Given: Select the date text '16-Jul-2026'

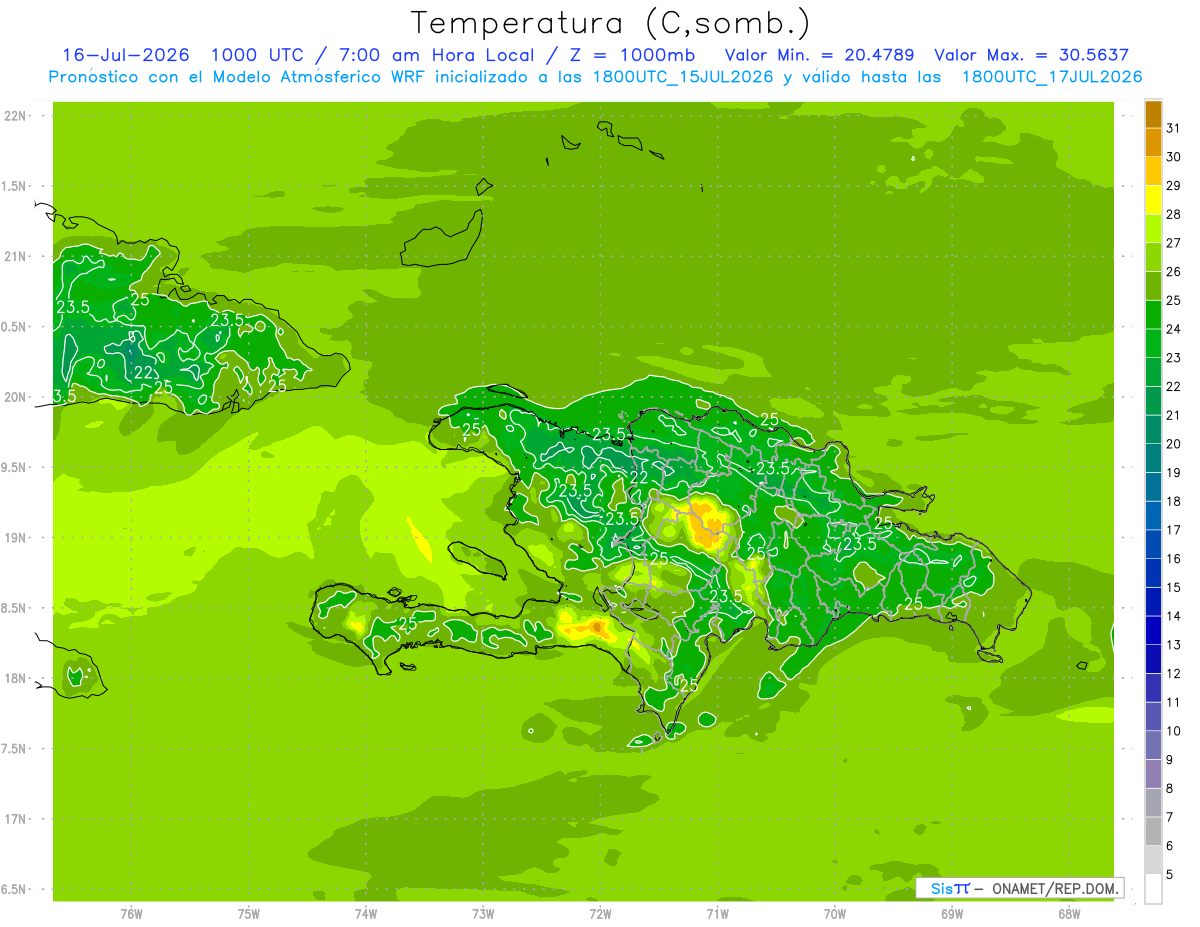Looking at the screenshot, I should pos(126,55).
